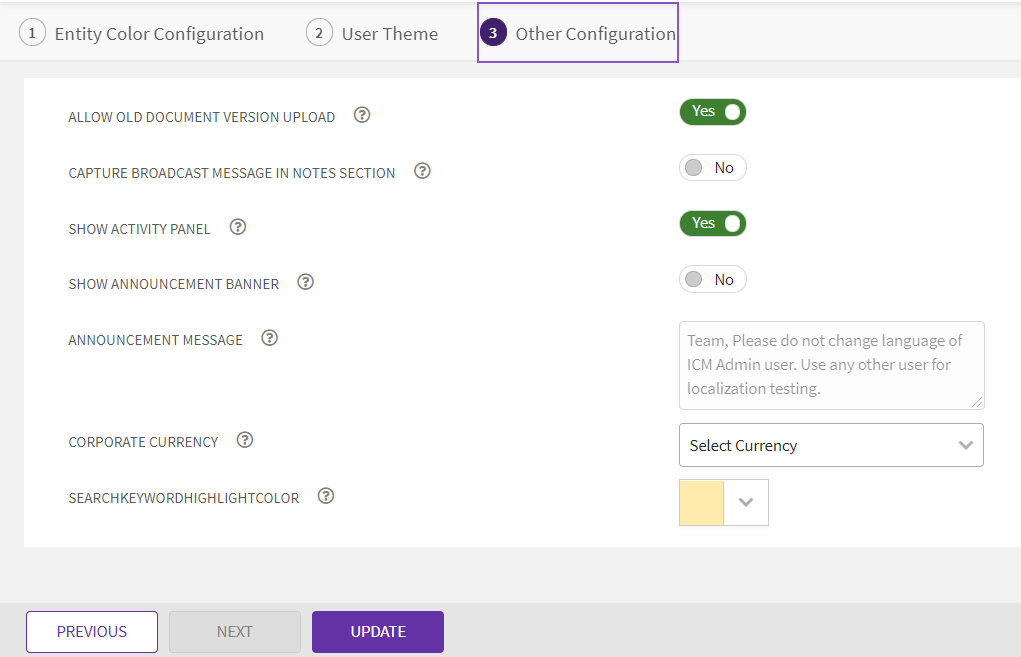The image size is (1021, 657).
Task: Open the Select Currency dropdown
Action: [x=830, y=445]
